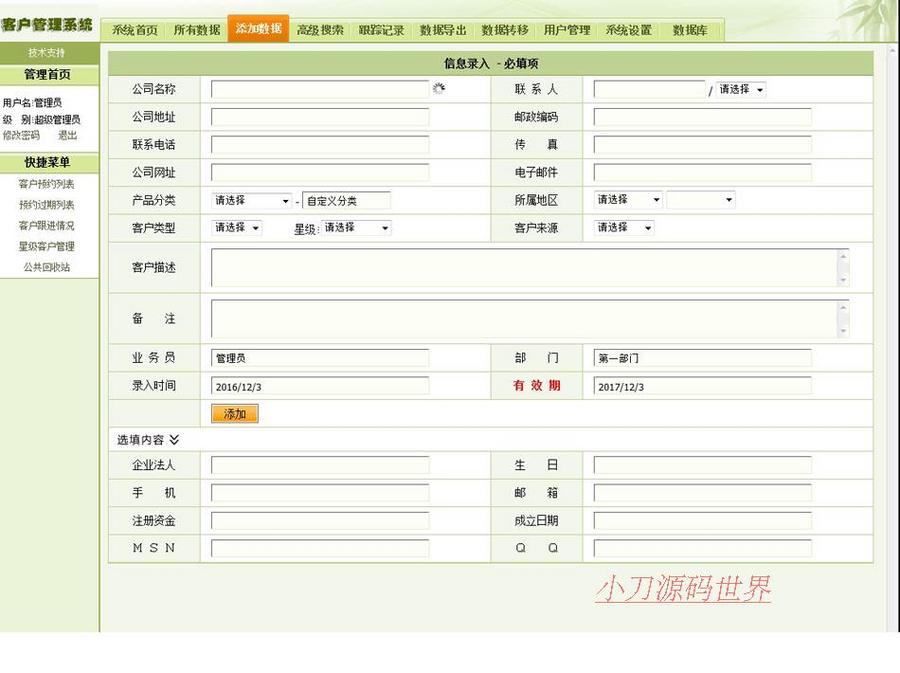
Task: Open the 所属地区 请选择 dropdown
Action: tap(627, 200)
